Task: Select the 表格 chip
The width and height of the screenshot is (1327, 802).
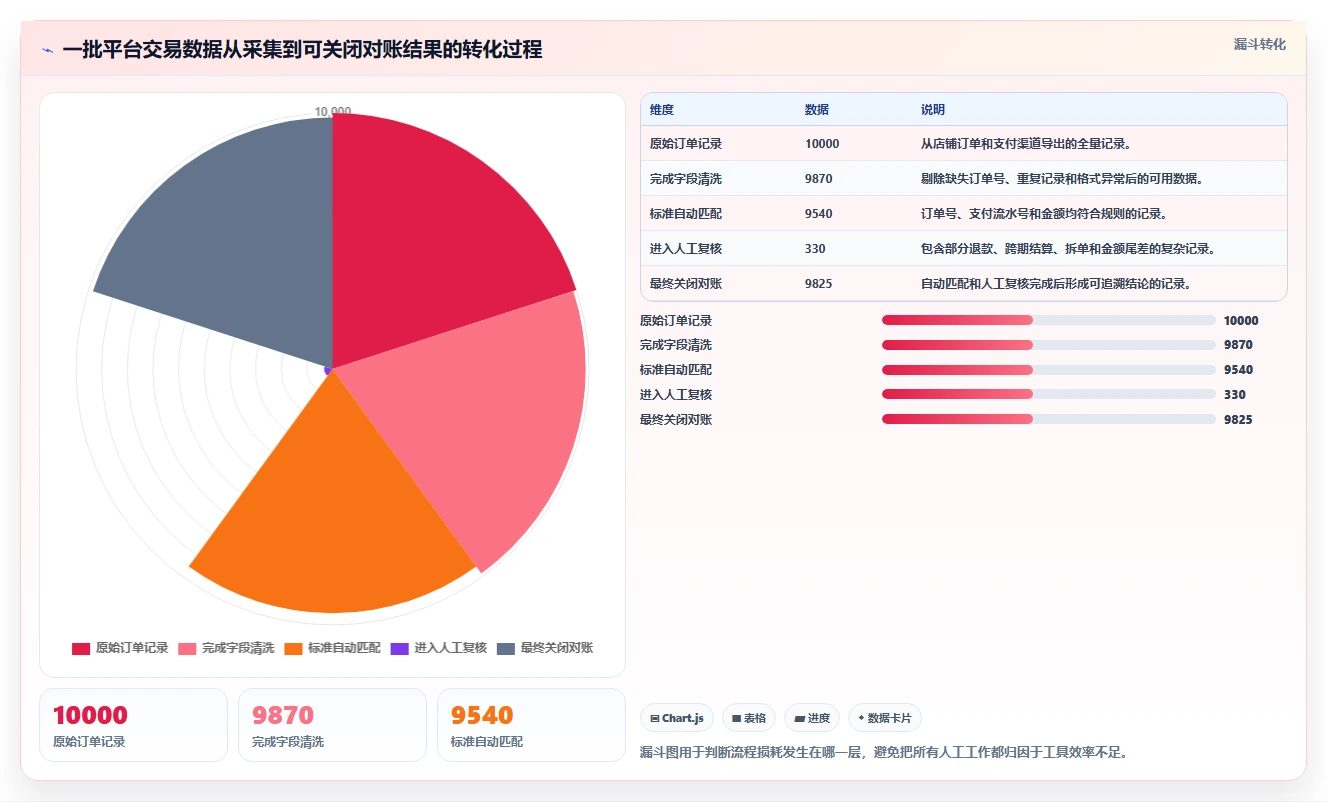Action: pyautogui.click(x=749, y=718)
